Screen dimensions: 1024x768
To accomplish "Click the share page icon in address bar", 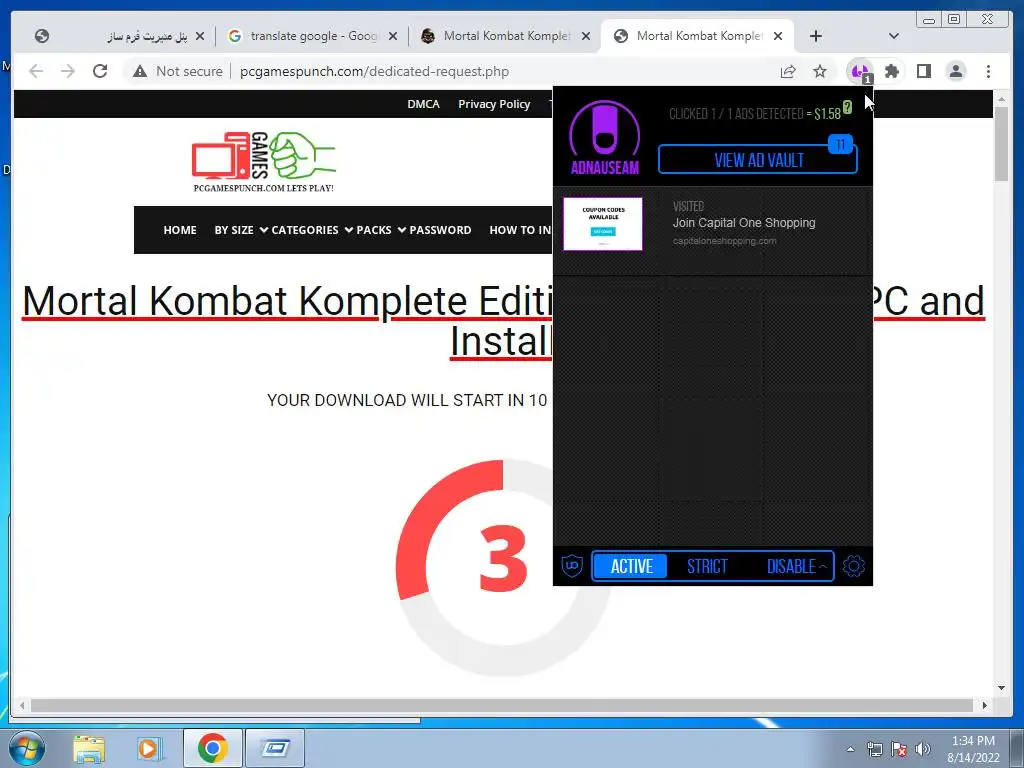I will point(788,71).
